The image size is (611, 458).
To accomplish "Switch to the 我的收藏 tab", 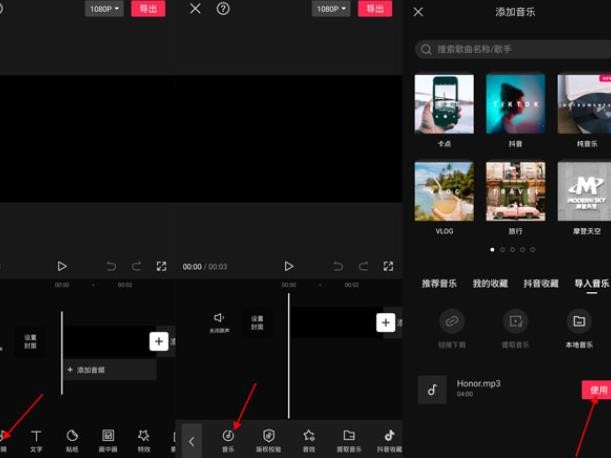I will [489, 284].
